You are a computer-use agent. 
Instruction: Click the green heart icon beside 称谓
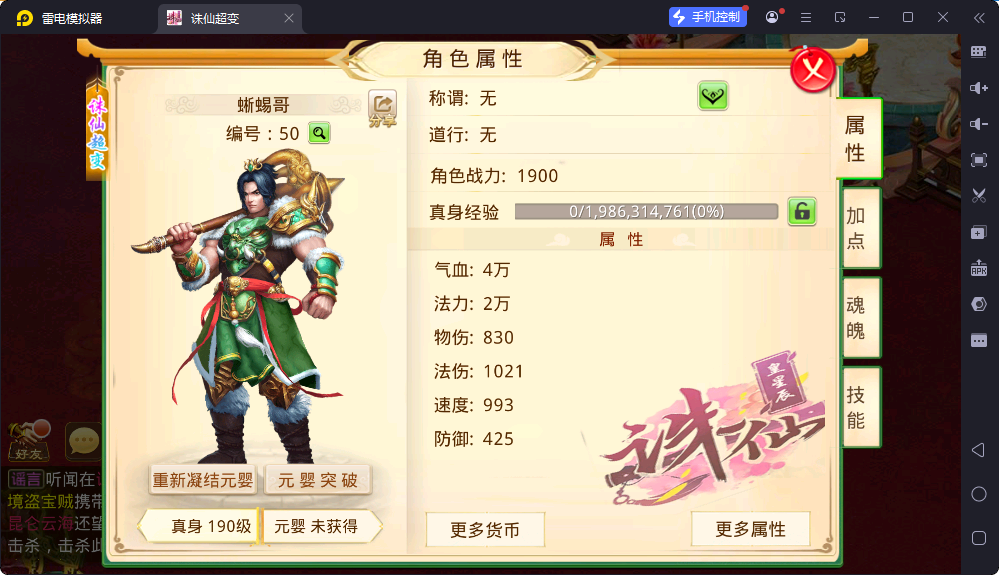pos(712,97)
